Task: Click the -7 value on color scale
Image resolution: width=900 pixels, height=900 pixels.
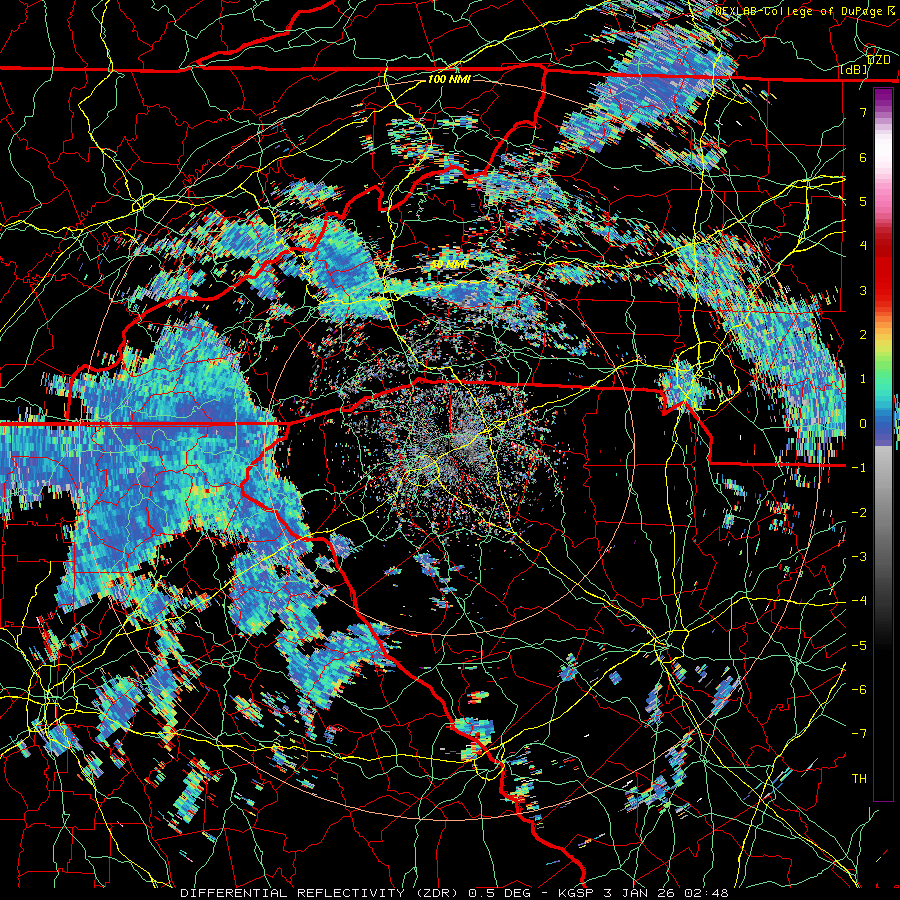Action: coord(858,734)
